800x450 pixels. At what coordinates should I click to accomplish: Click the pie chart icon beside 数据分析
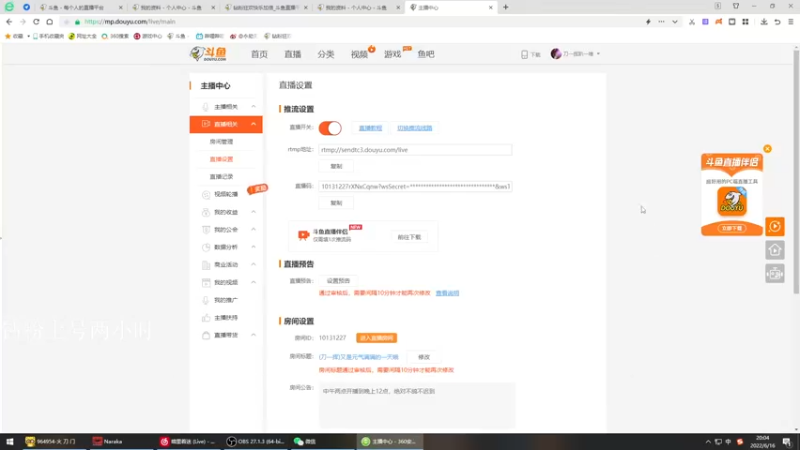click(x=206, y=247)
